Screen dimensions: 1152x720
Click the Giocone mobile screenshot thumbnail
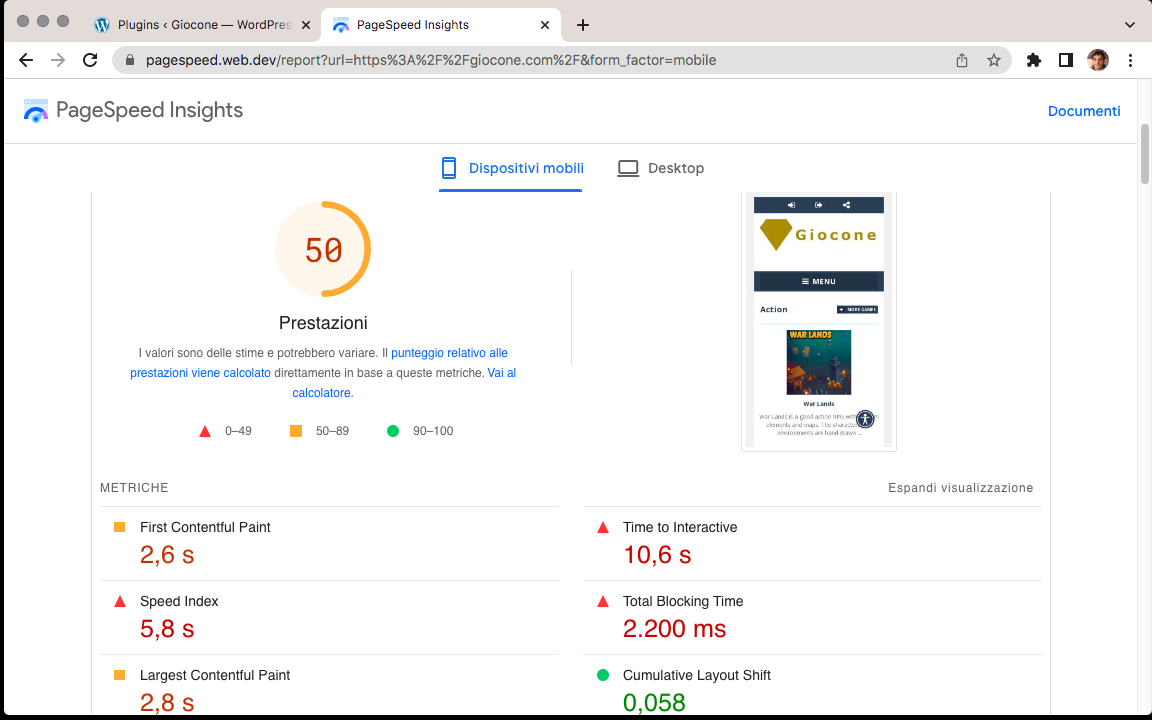[818, 321]
